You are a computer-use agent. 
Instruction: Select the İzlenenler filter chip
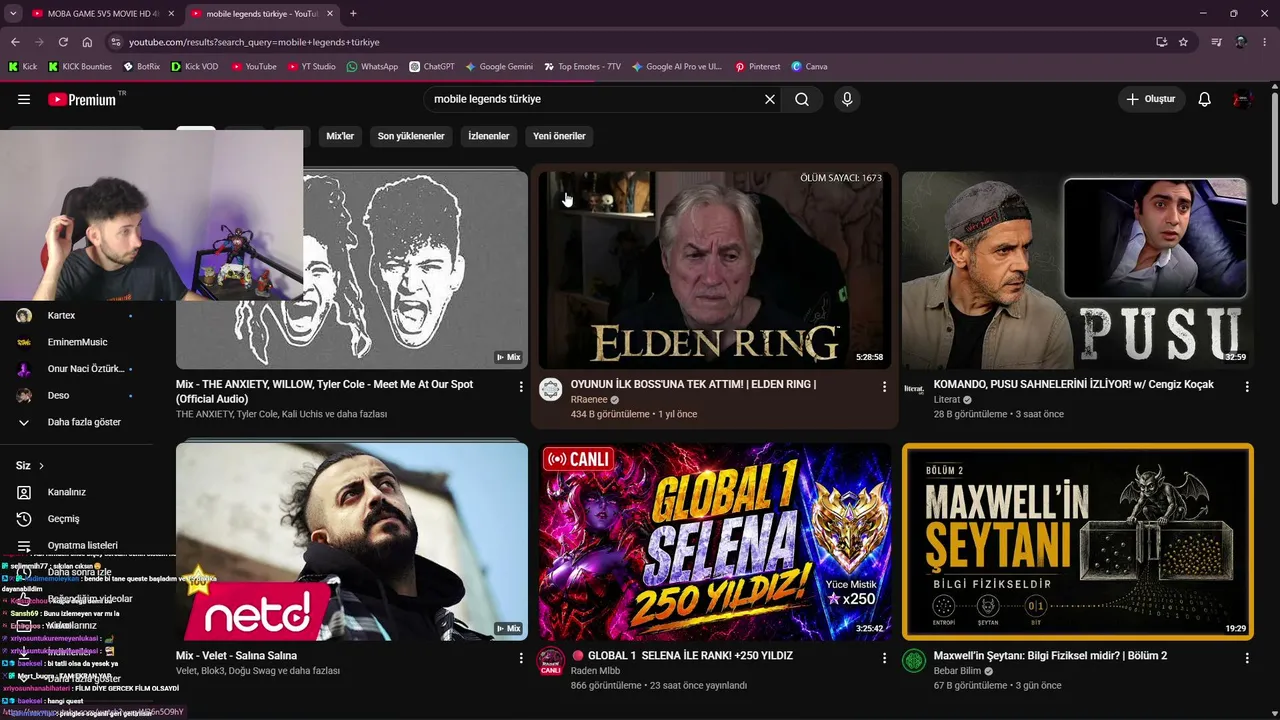[489, 136]
